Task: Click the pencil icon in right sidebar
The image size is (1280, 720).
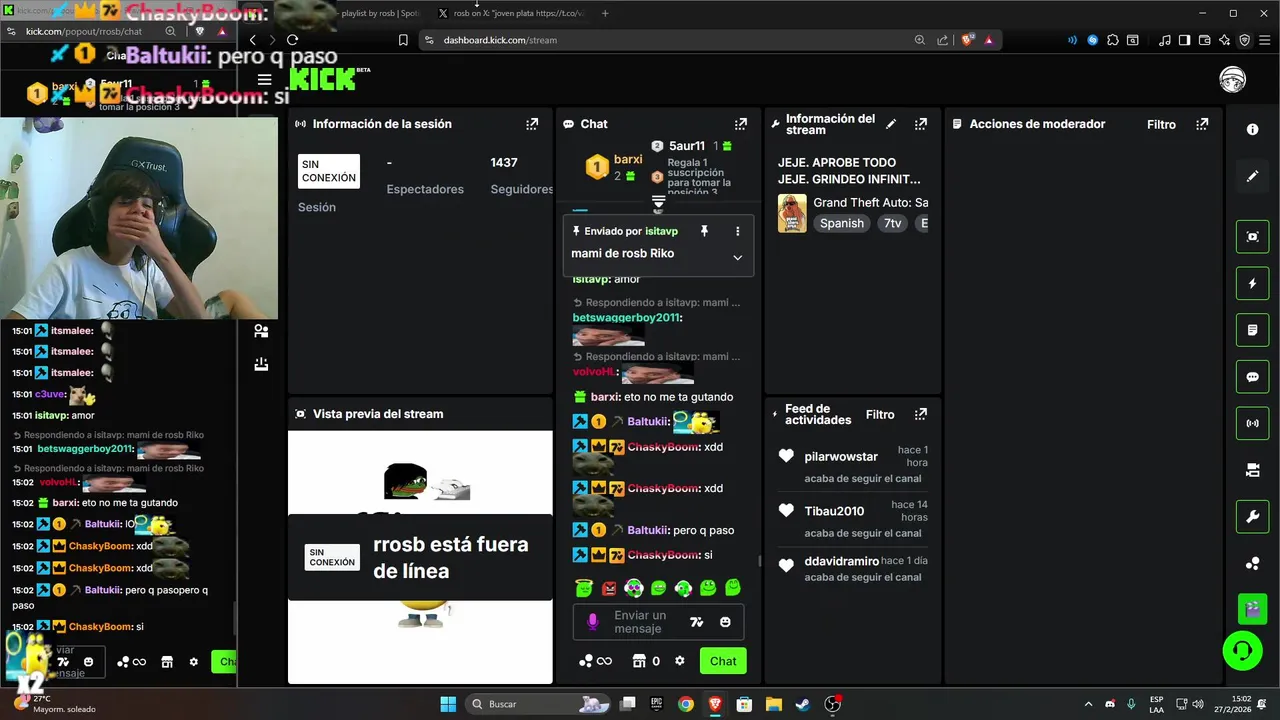Action: coord(1252,176)
